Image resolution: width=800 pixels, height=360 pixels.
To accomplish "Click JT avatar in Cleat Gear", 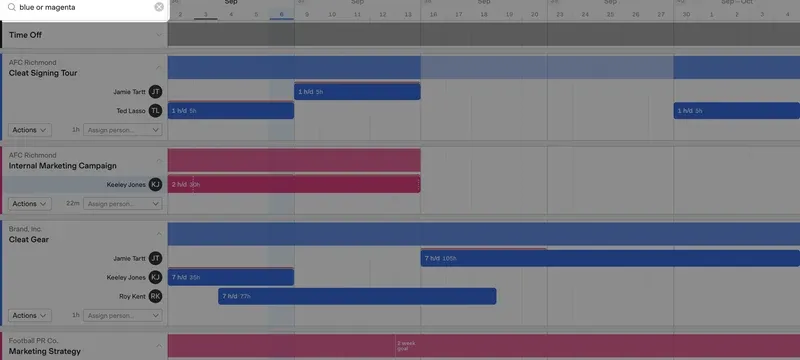I will tap(155, 259).
